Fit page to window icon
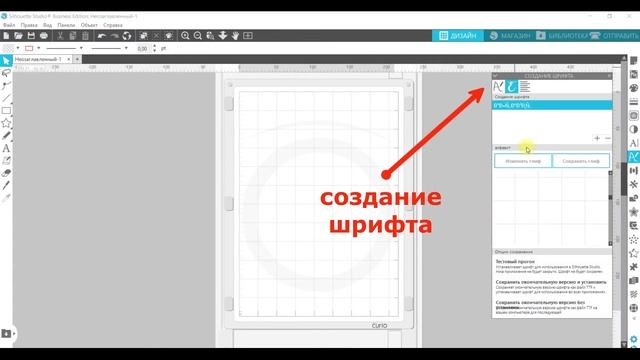Image resolution: width=640 pixels, height=360 pixels. (x=248, y=36)
